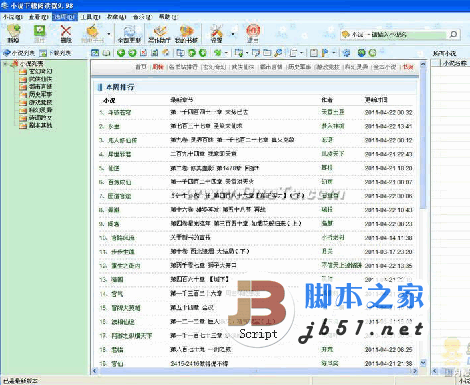Open dropdown beside the document icon
The width and height of the screenshot is (470, 385).
(x=301, y=53)
